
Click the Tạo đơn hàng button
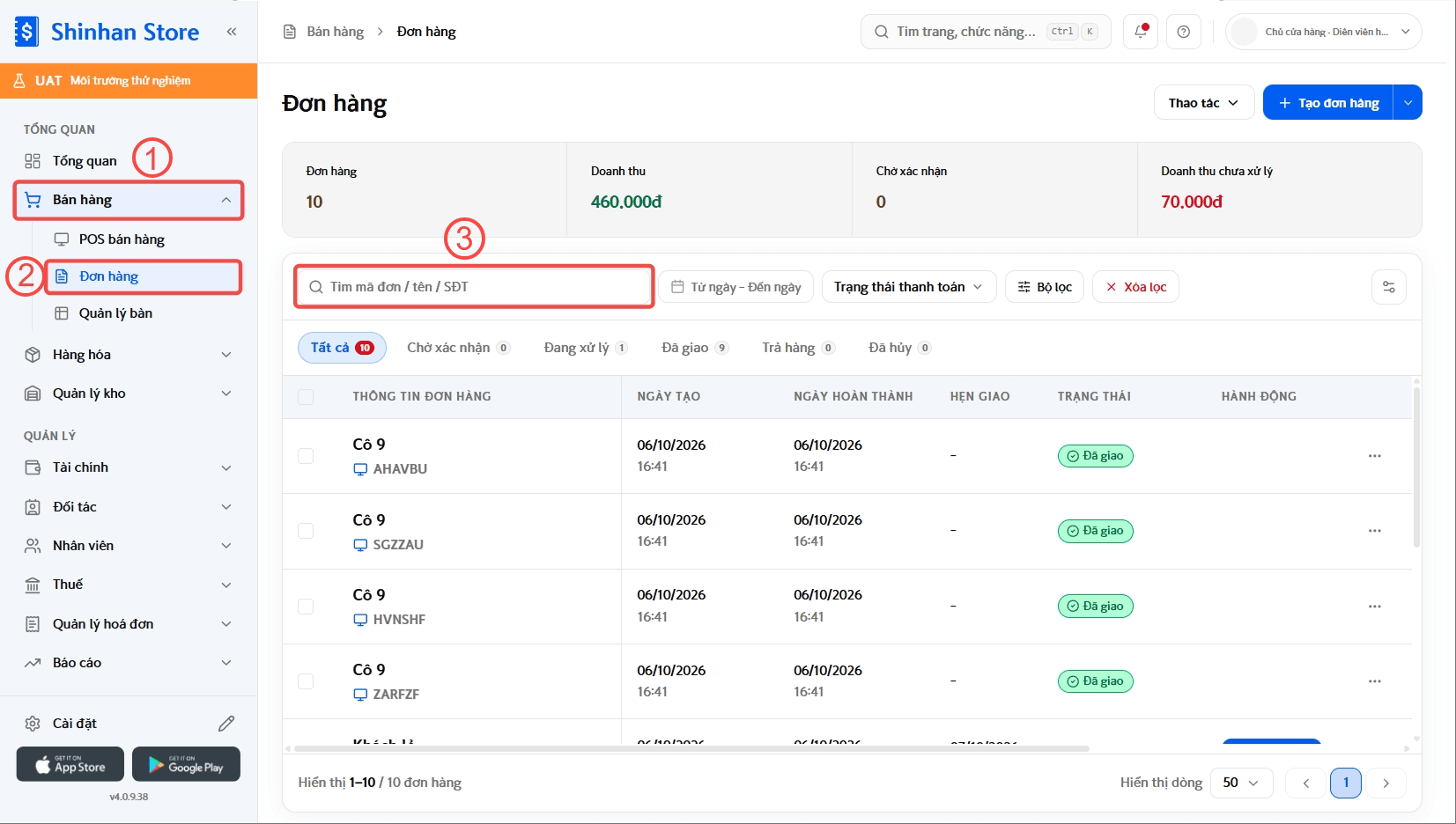[1328, 103]
